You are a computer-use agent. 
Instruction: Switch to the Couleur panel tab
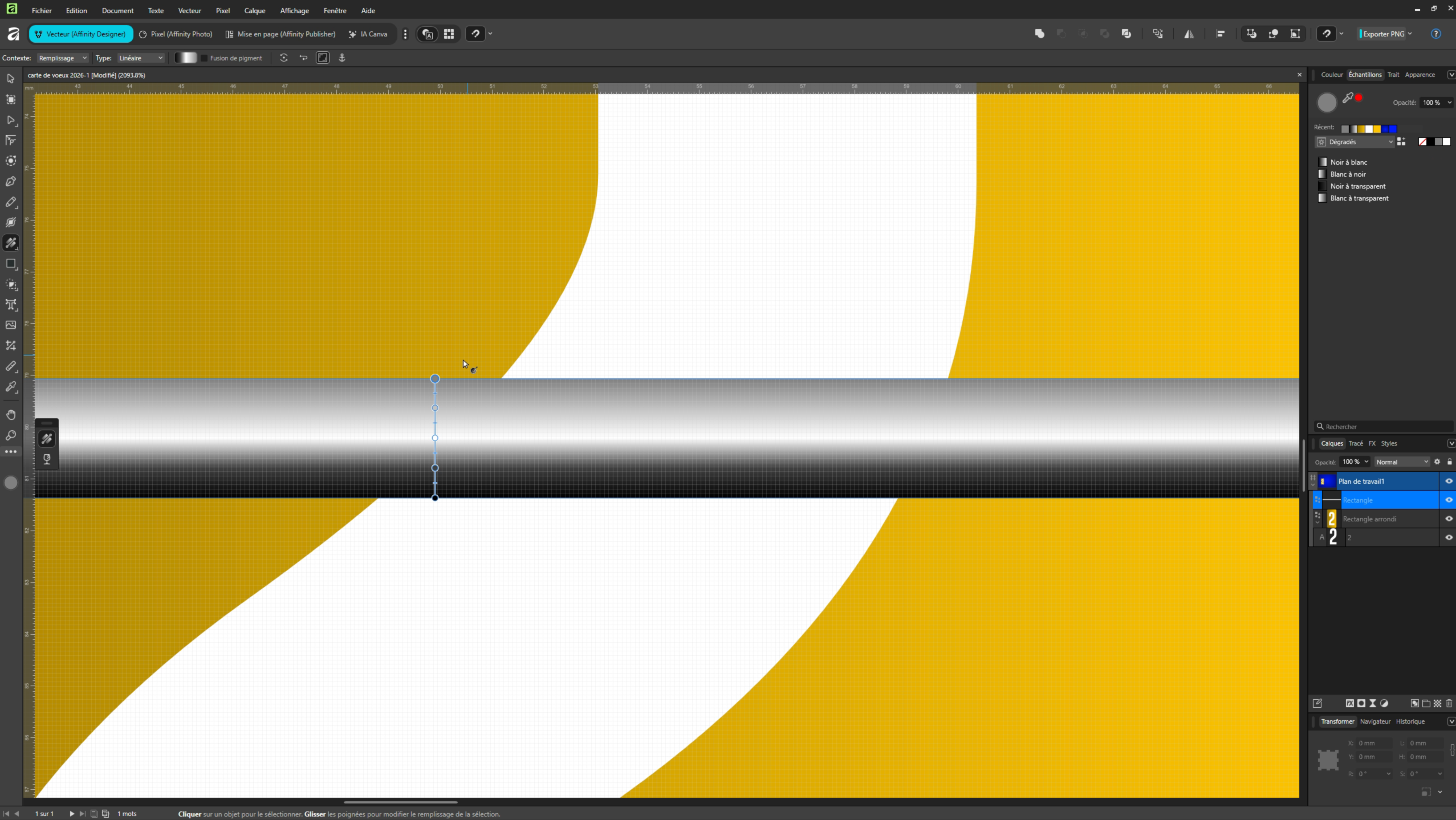(1332, 75)
